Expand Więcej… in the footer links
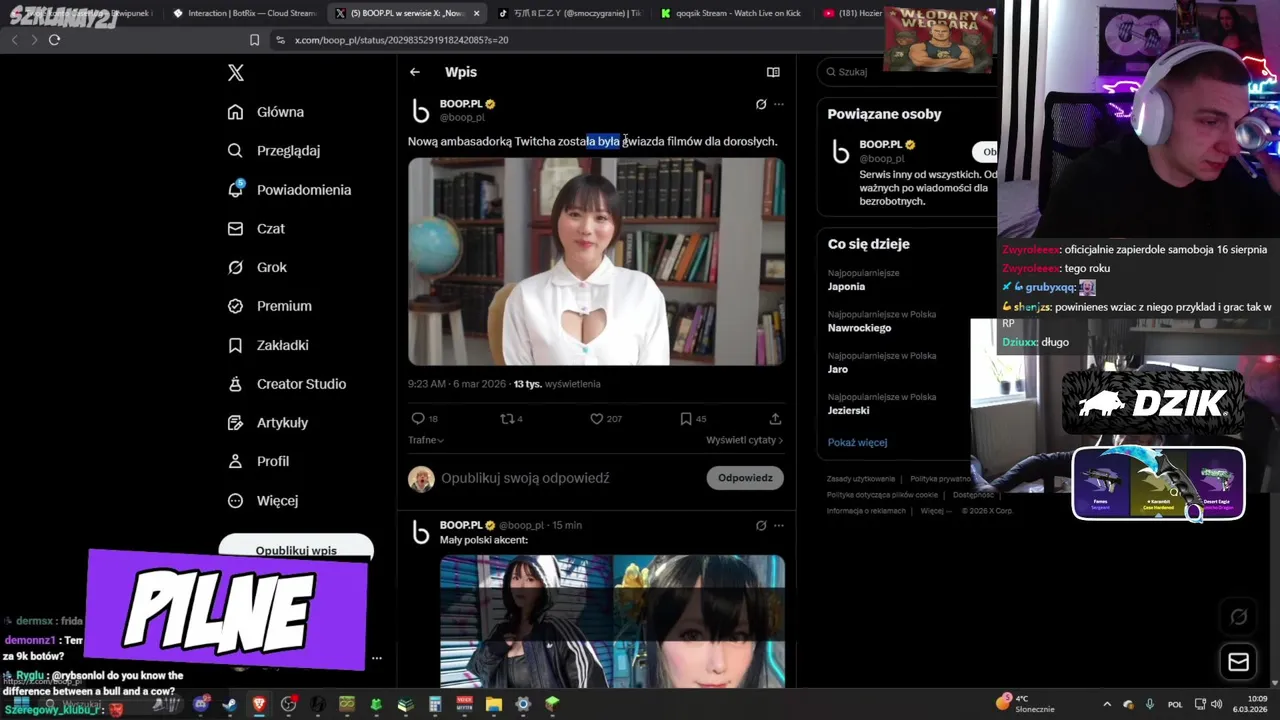The width and height of the screenshot is (1280, 720). 935,511
